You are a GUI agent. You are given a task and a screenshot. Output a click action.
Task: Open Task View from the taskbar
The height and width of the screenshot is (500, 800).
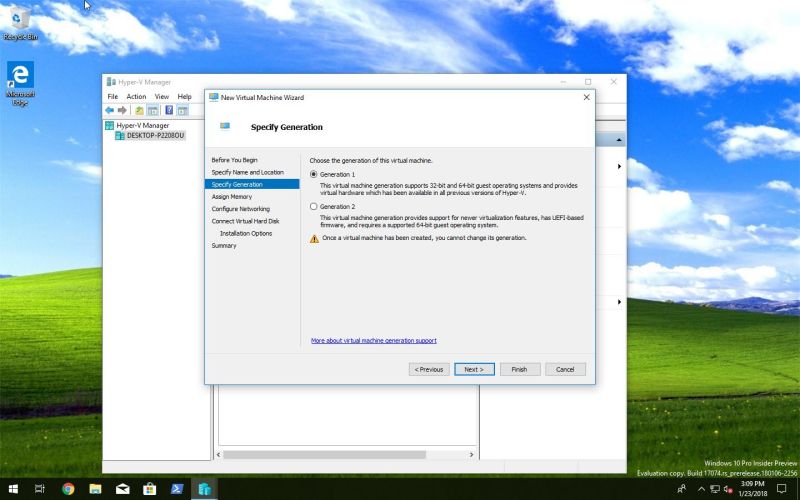39,489
